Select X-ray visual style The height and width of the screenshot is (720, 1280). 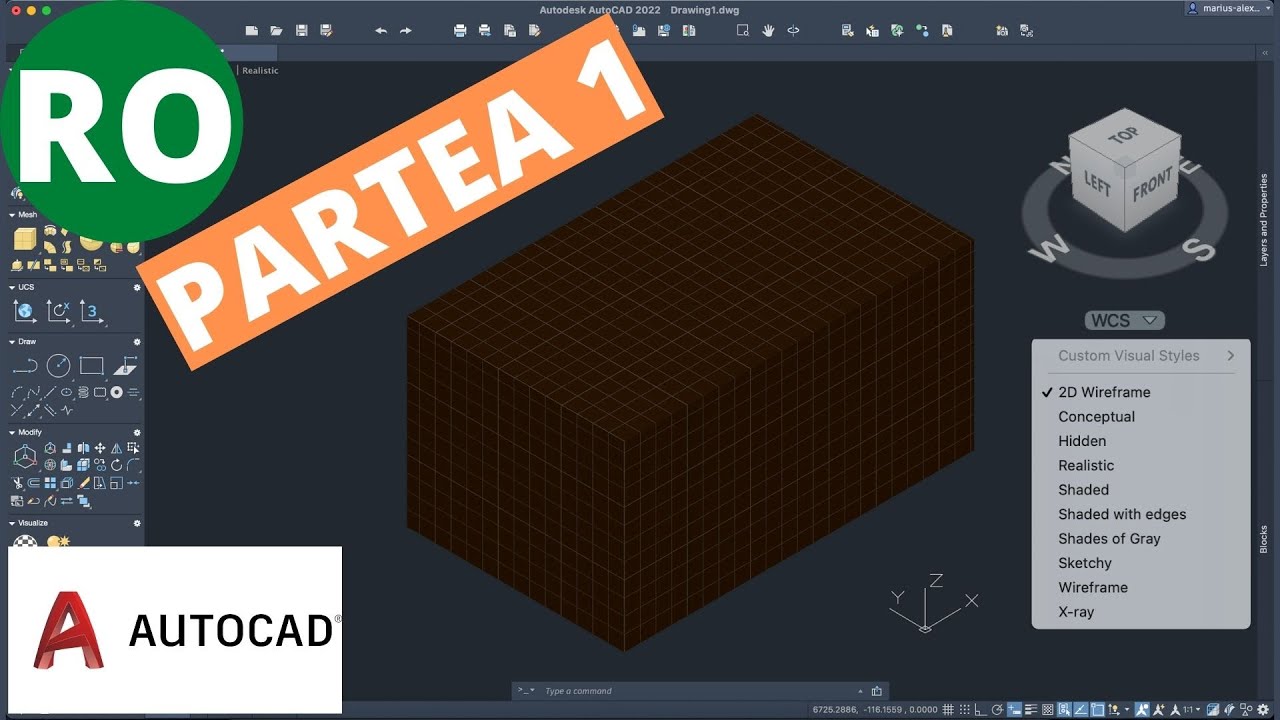coord(1076,612)
